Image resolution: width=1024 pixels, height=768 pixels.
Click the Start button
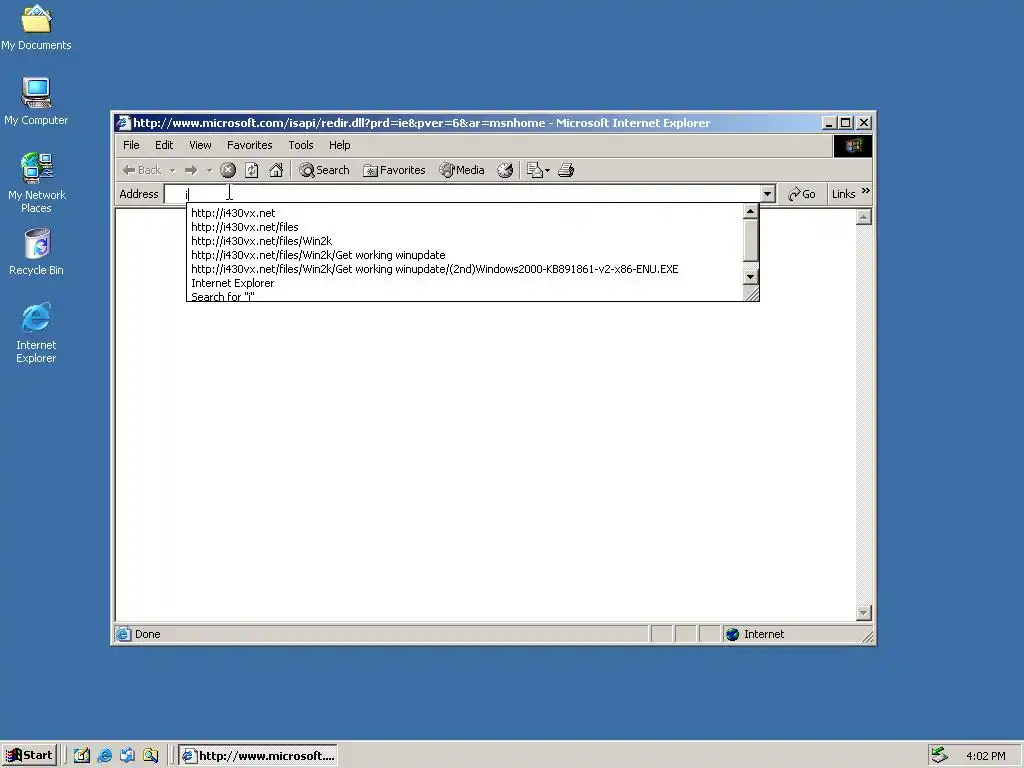click(x=29, y=755)
